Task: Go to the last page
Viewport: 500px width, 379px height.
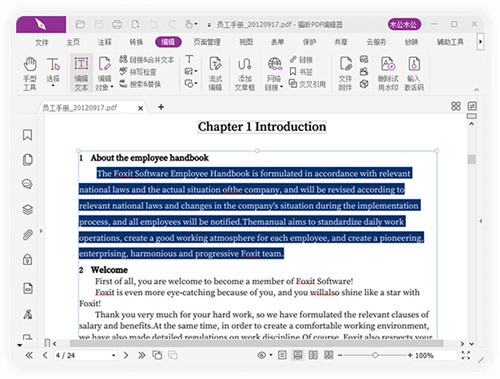Action: click(x=142, y=355)
